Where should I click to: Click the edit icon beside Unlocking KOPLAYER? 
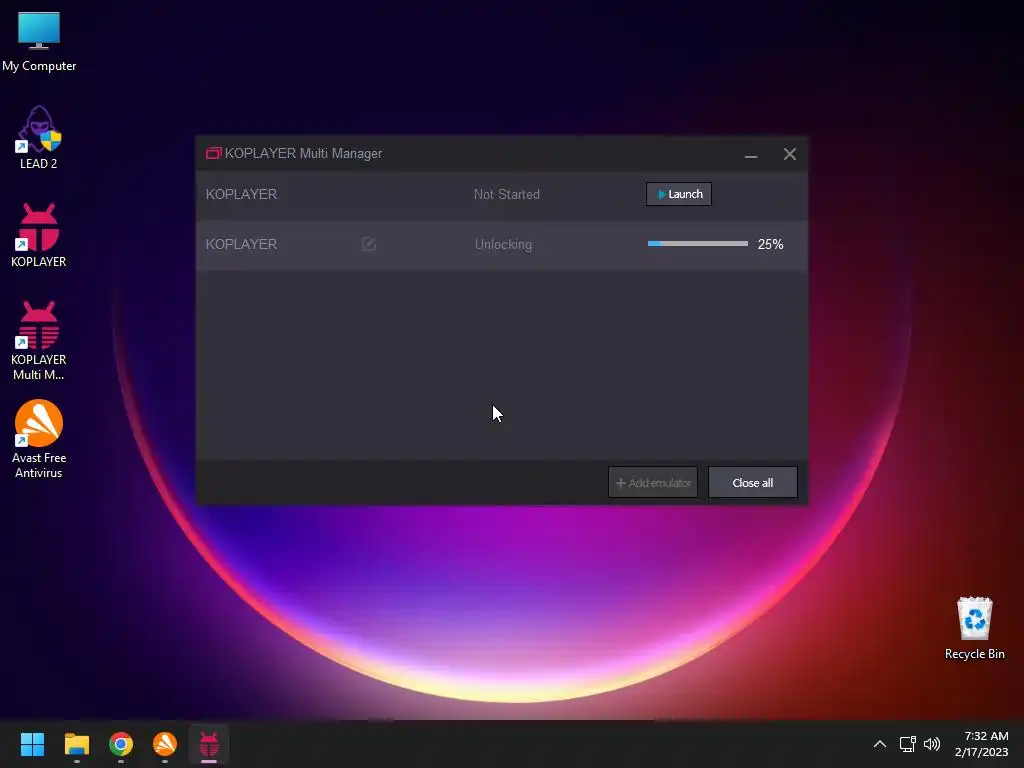tap(368, 244)
